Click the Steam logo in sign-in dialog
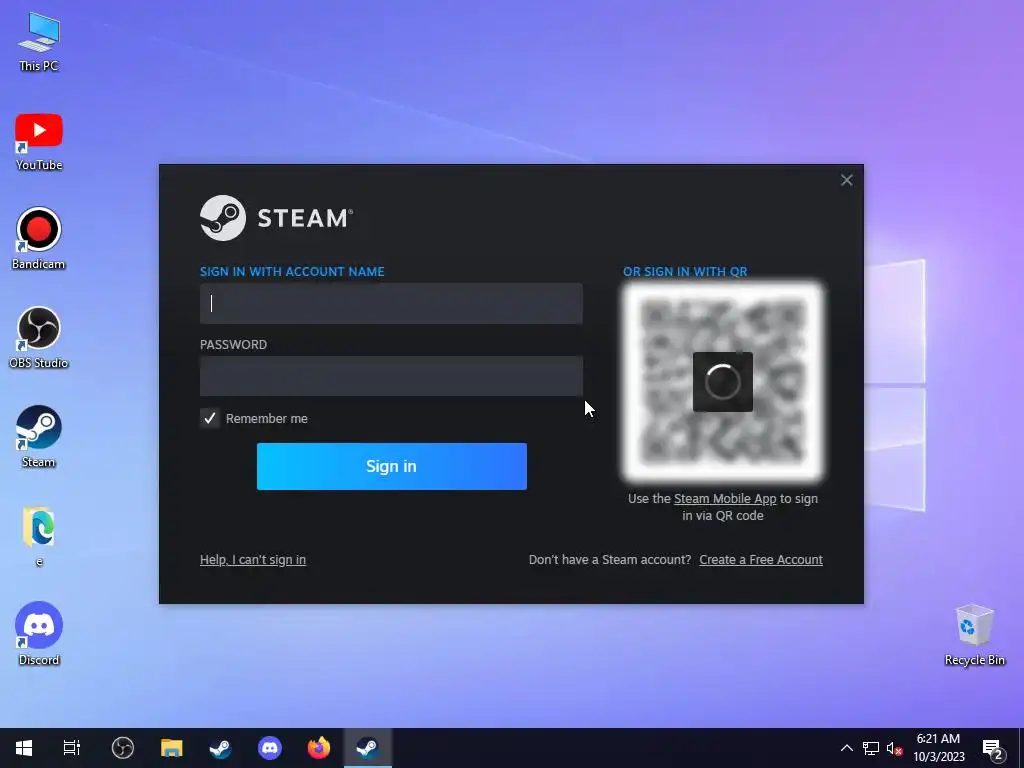1024x768 pixels. (276, 218)
